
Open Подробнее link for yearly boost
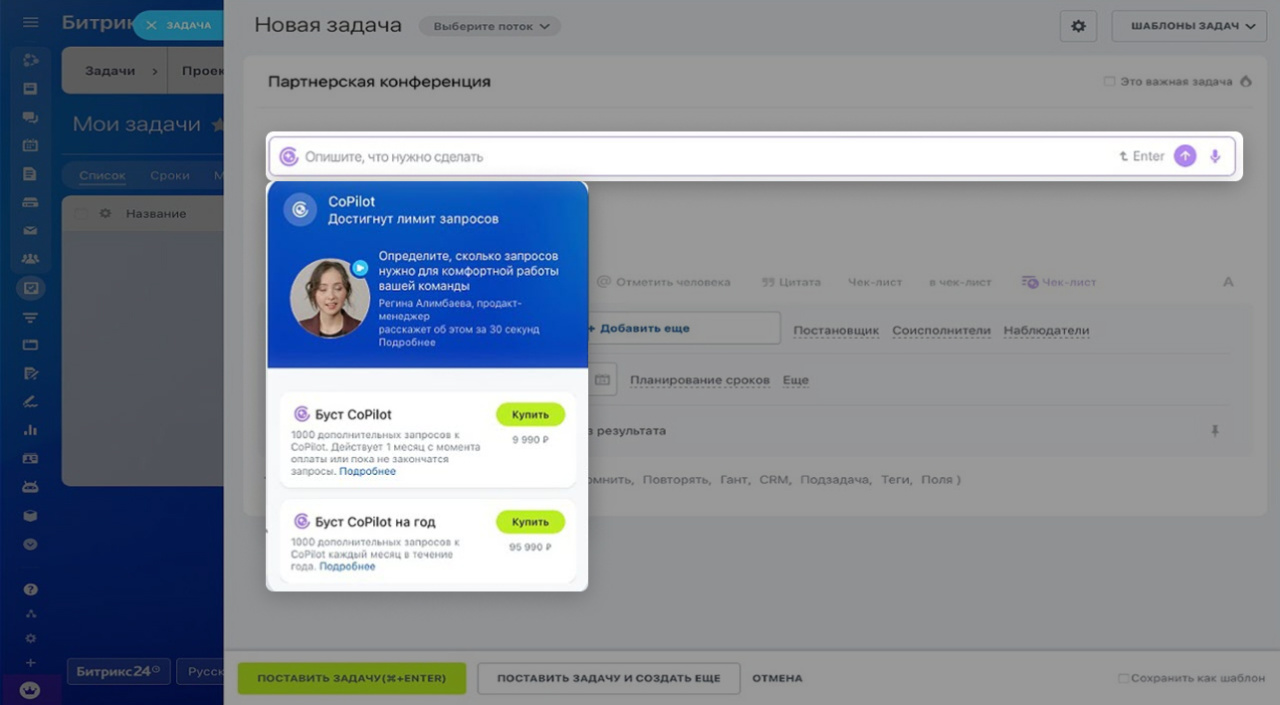(347, 567)
